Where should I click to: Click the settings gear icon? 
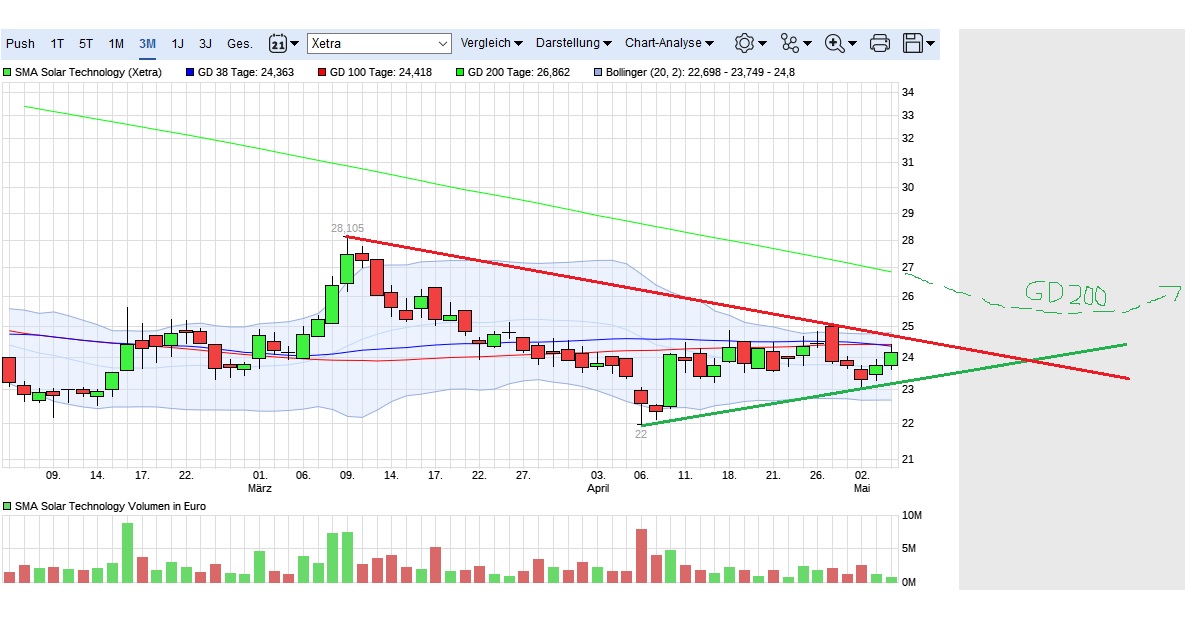[x=744, y=43]
